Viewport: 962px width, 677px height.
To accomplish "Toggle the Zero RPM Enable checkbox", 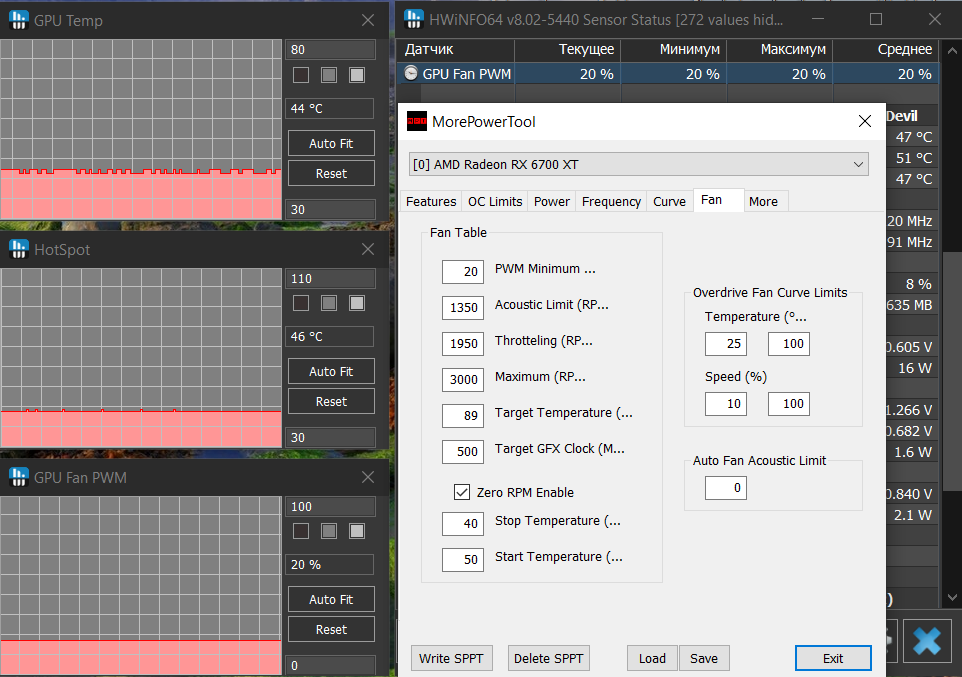I will (x=462, y=492).
